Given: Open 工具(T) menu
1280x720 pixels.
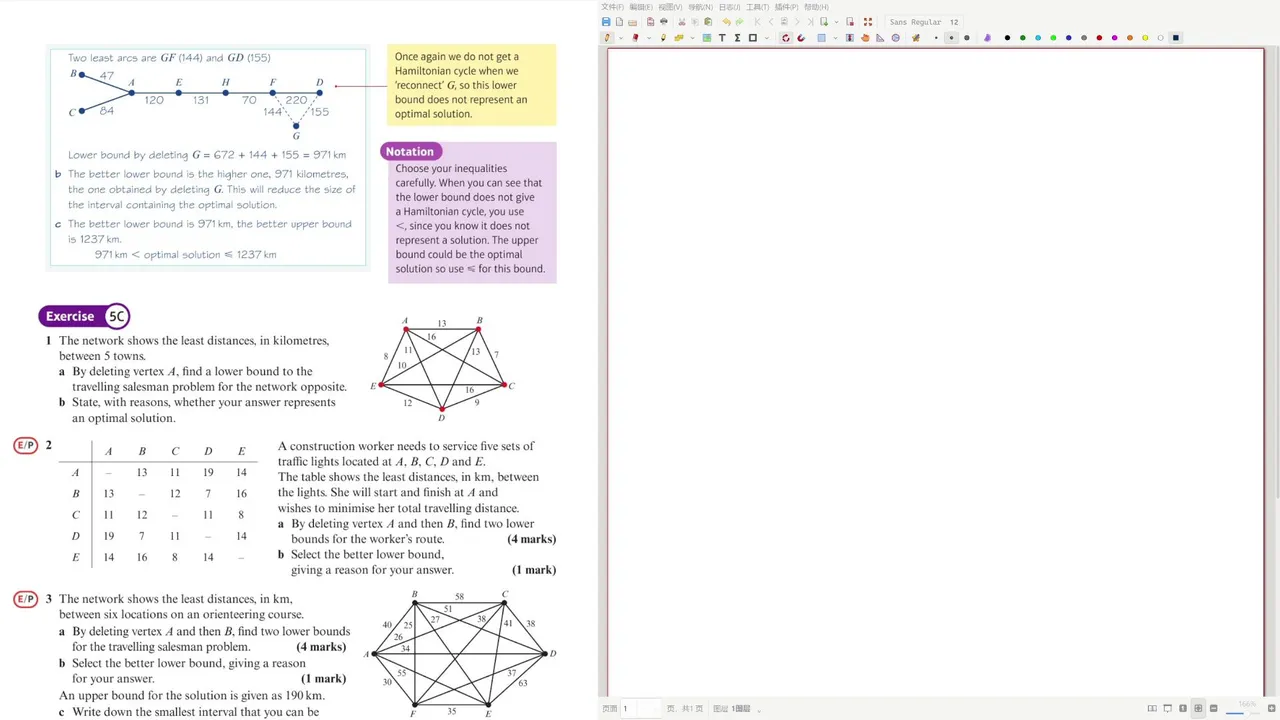Looking at the screenshot, I should pos(758,7).
